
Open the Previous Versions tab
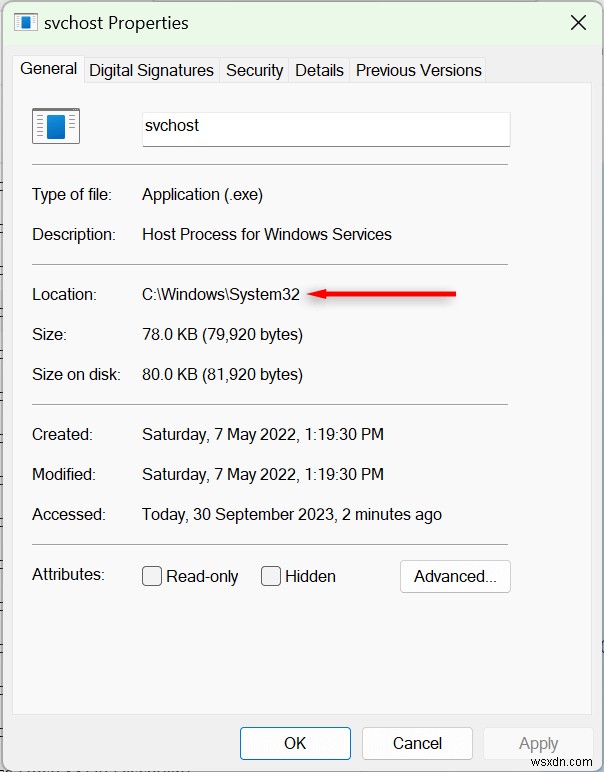point(418,70)
